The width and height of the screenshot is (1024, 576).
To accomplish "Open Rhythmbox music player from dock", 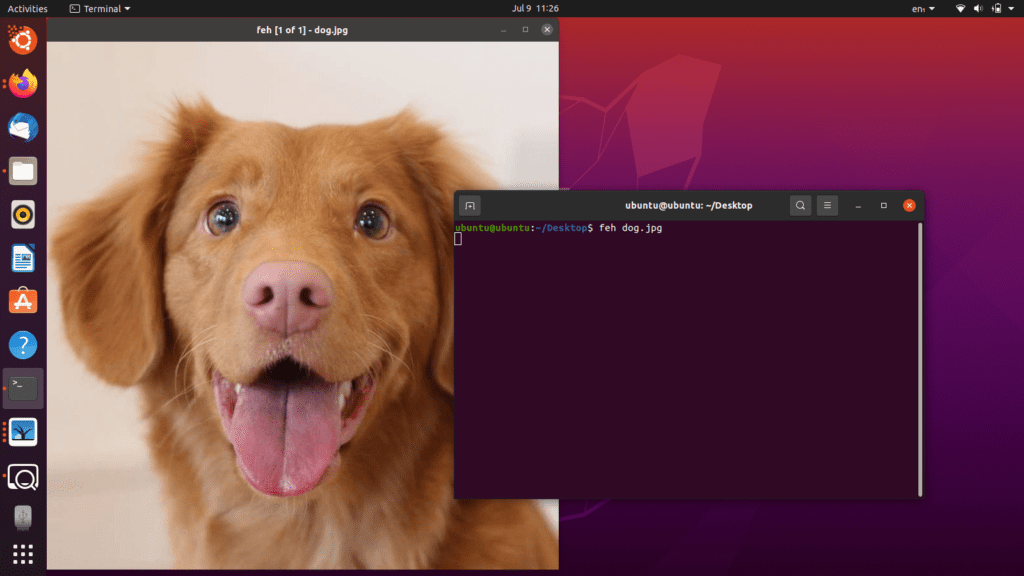I will (x=22, y=214).
